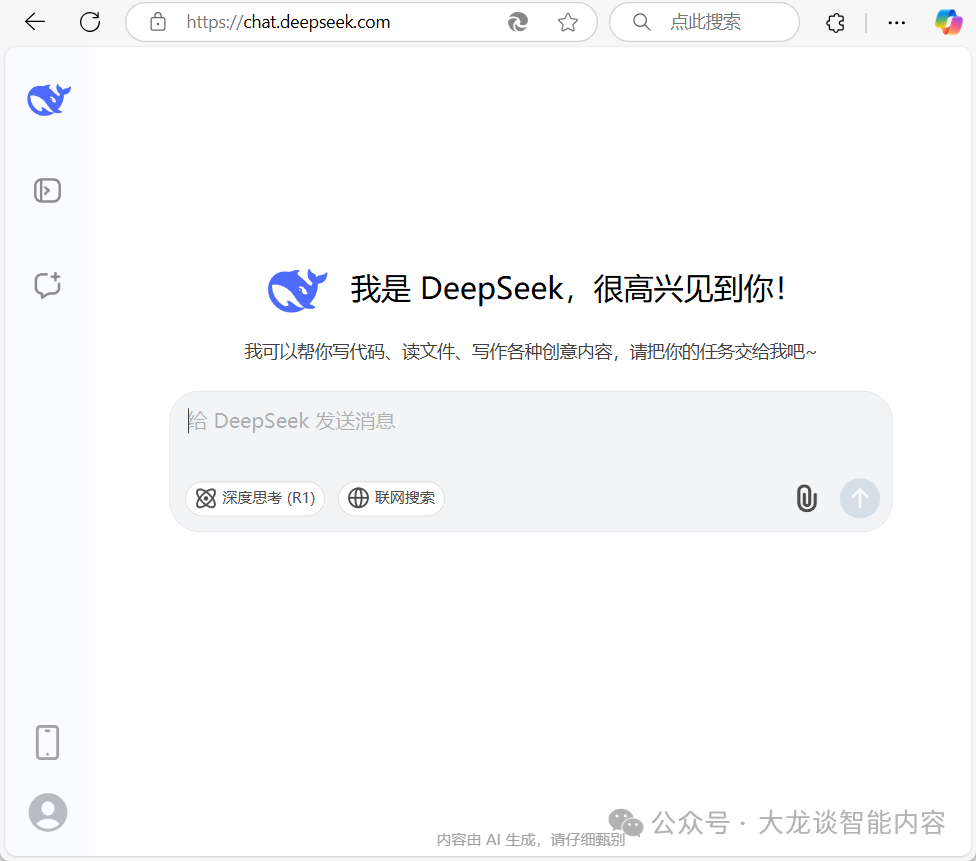Click the 我是 DeepSeek greeting heading

[567, 289]
